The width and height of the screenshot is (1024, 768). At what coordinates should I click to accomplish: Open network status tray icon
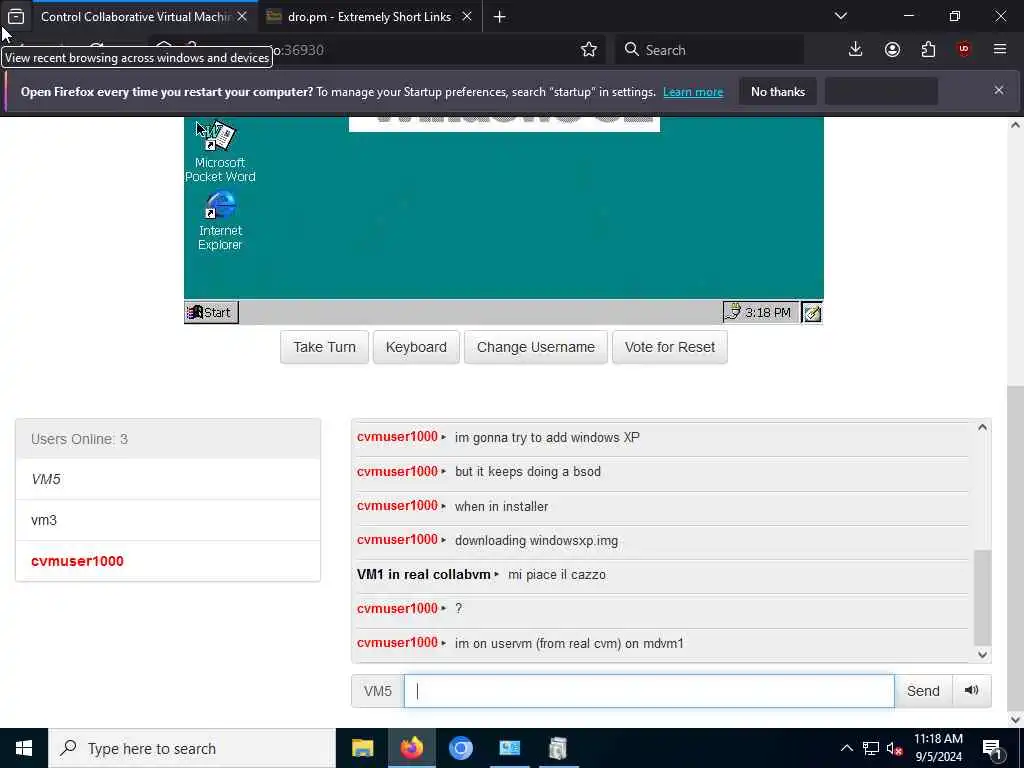tap(871, 748)
